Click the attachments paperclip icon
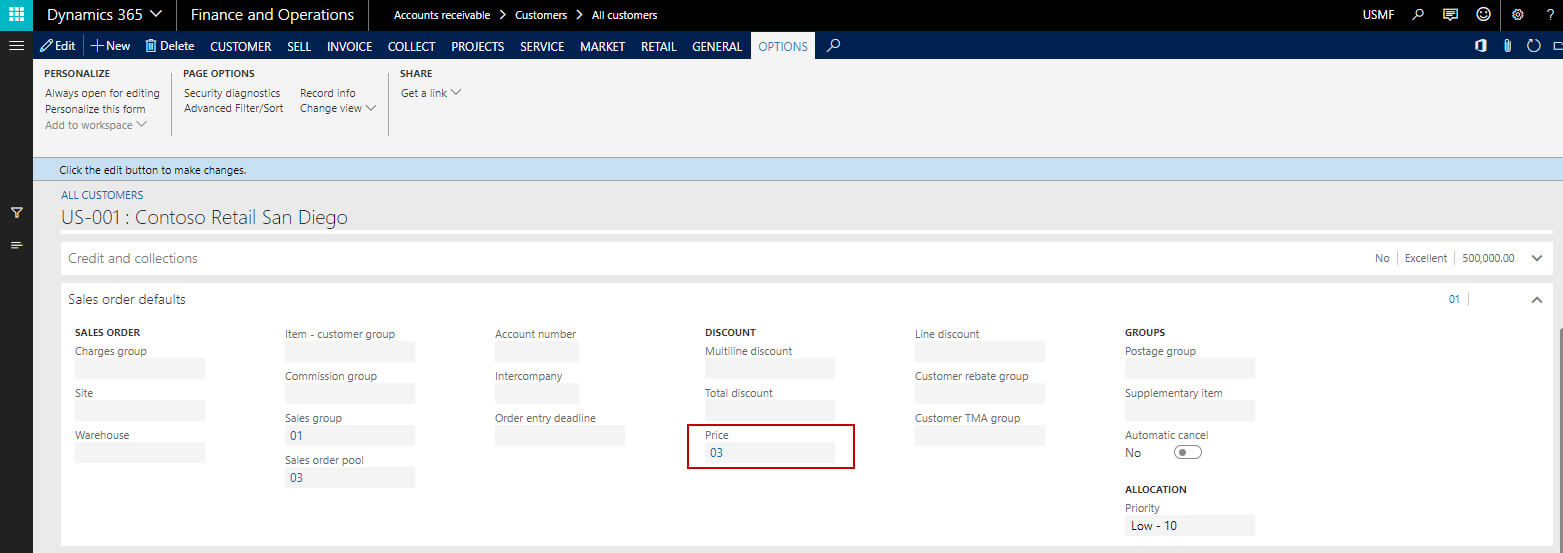Screen dimensions: 1563x553 click(x=1507, y=46)
